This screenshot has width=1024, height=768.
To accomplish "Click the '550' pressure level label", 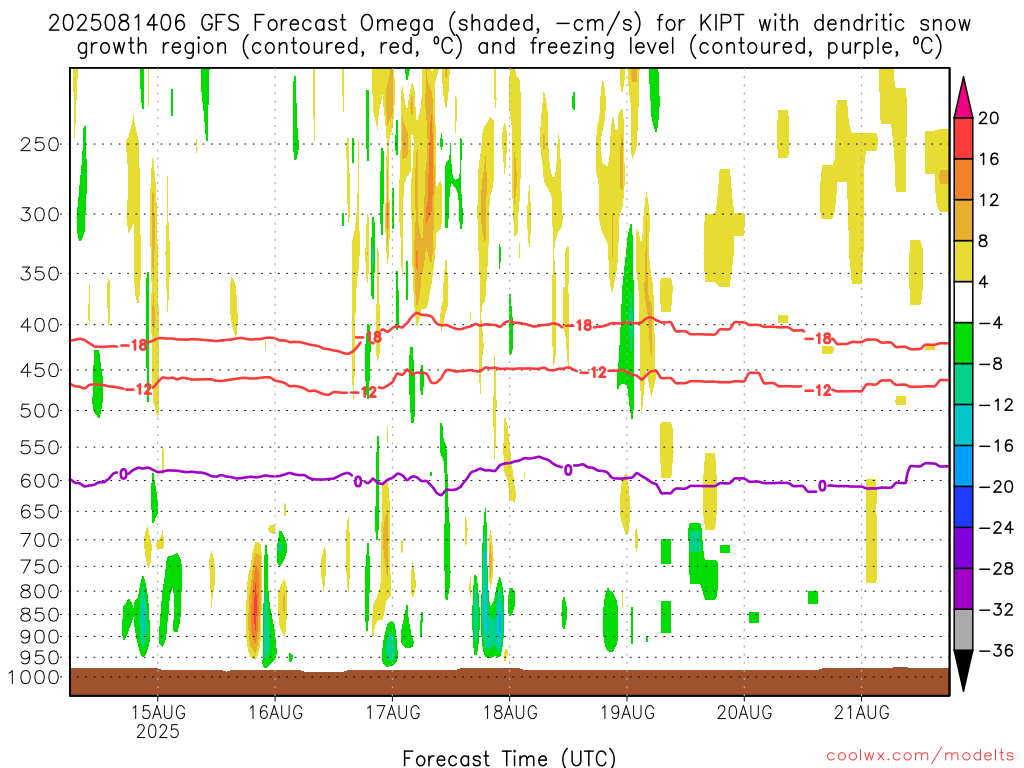I will tap(39, 448).
